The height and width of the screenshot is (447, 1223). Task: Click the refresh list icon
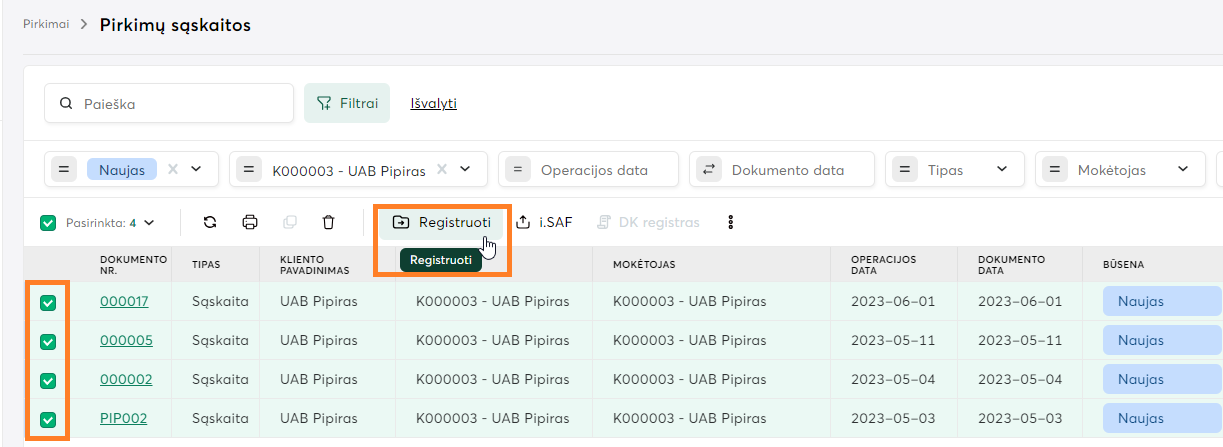click(x=210, y=222)
